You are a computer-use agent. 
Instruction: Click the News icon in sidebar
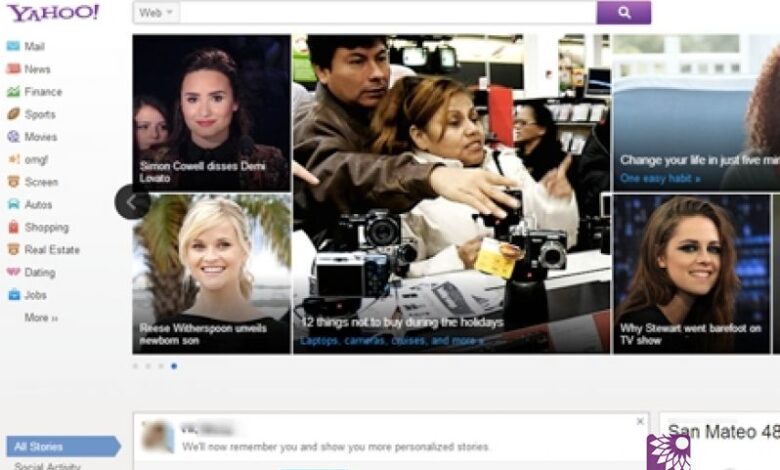(13, 69)
